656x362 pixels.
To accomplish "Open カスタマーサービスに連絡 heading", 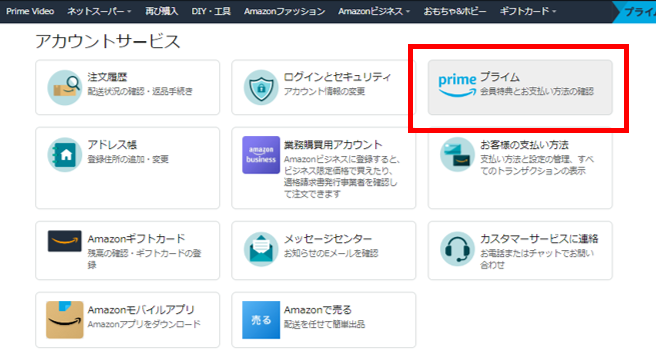I will [x=539, y=239].
